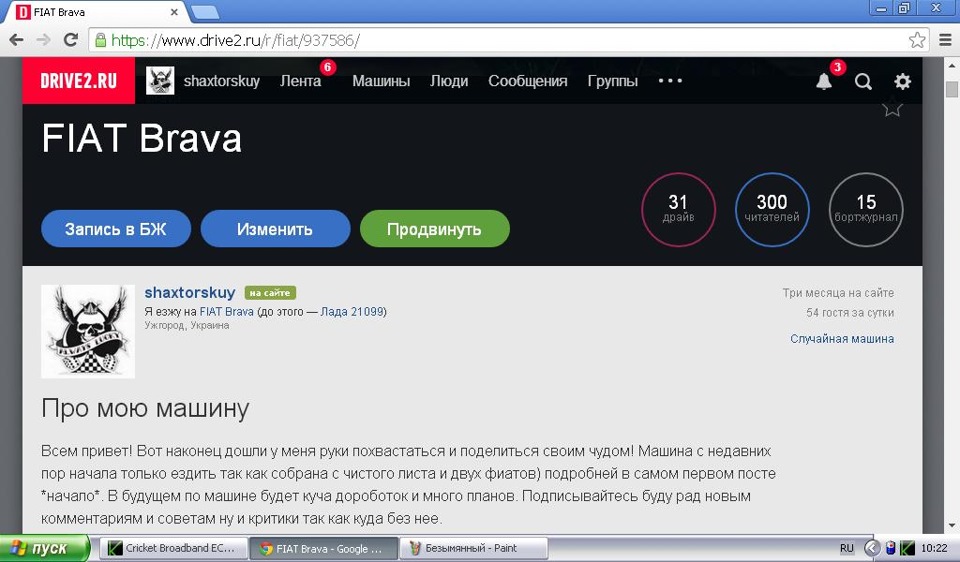Open Люди menu item
The width and height of the screenshot is (960, 562).
click(x=449, y=81)
